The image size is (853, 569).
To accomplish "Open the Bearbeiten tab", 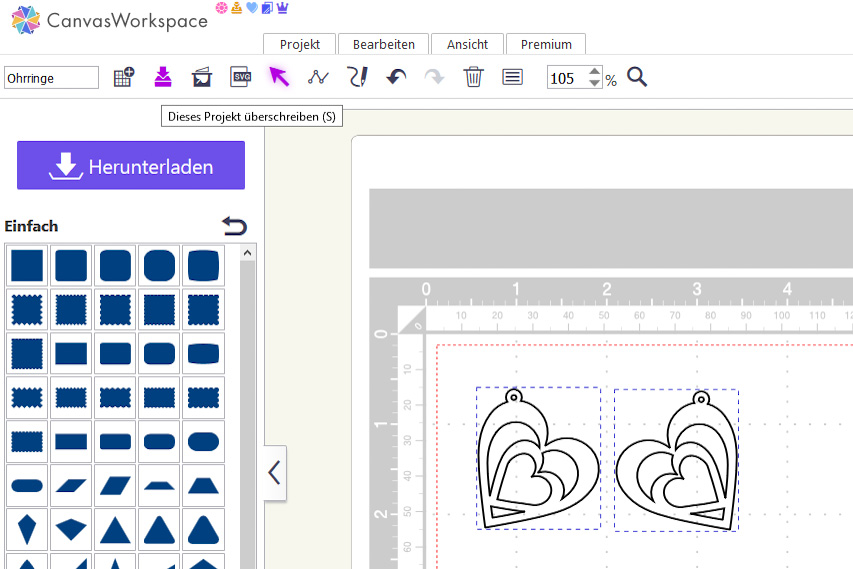I will 383,44.
